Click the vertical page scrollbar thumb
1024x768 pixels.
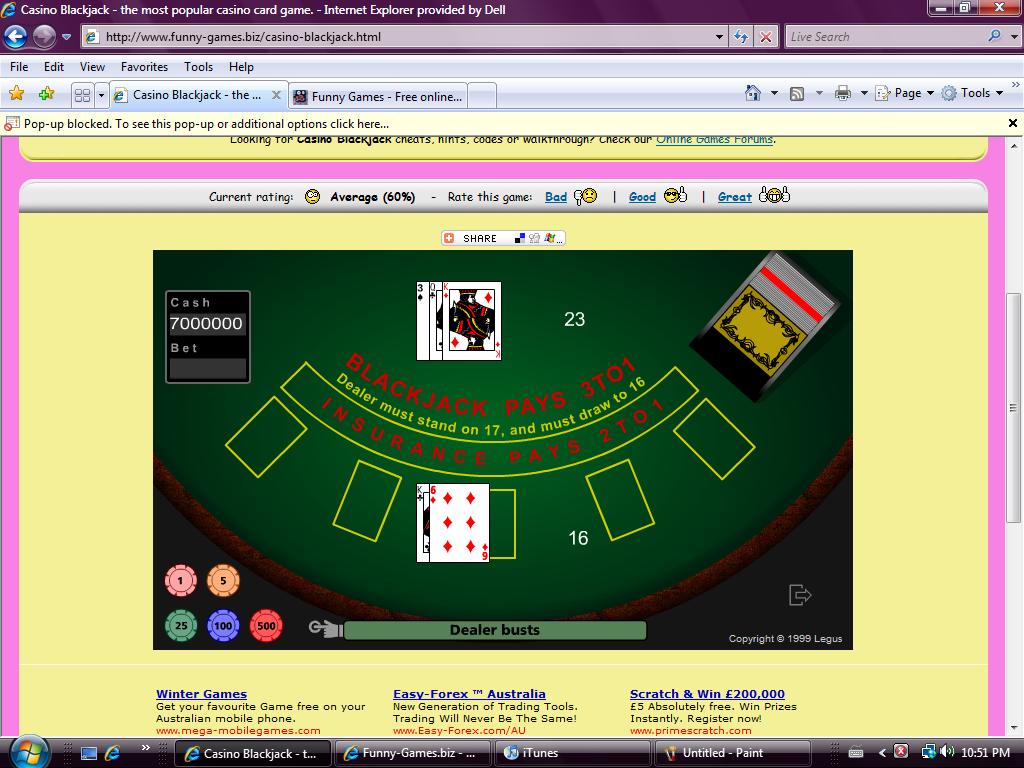[1013, 408]
